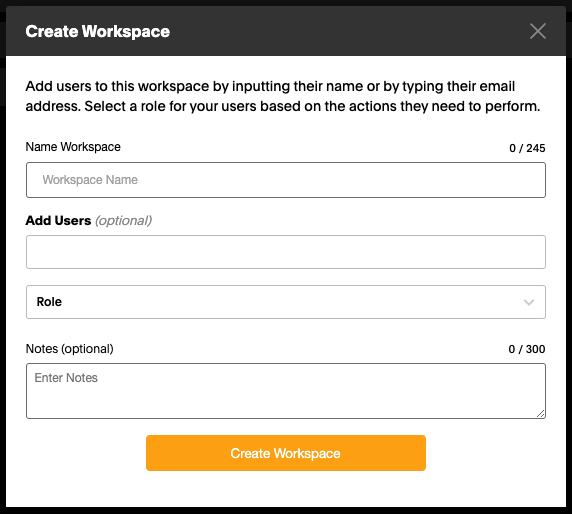Click the bold Add Users label
This screenshot has height=514, width=572.
58,221
